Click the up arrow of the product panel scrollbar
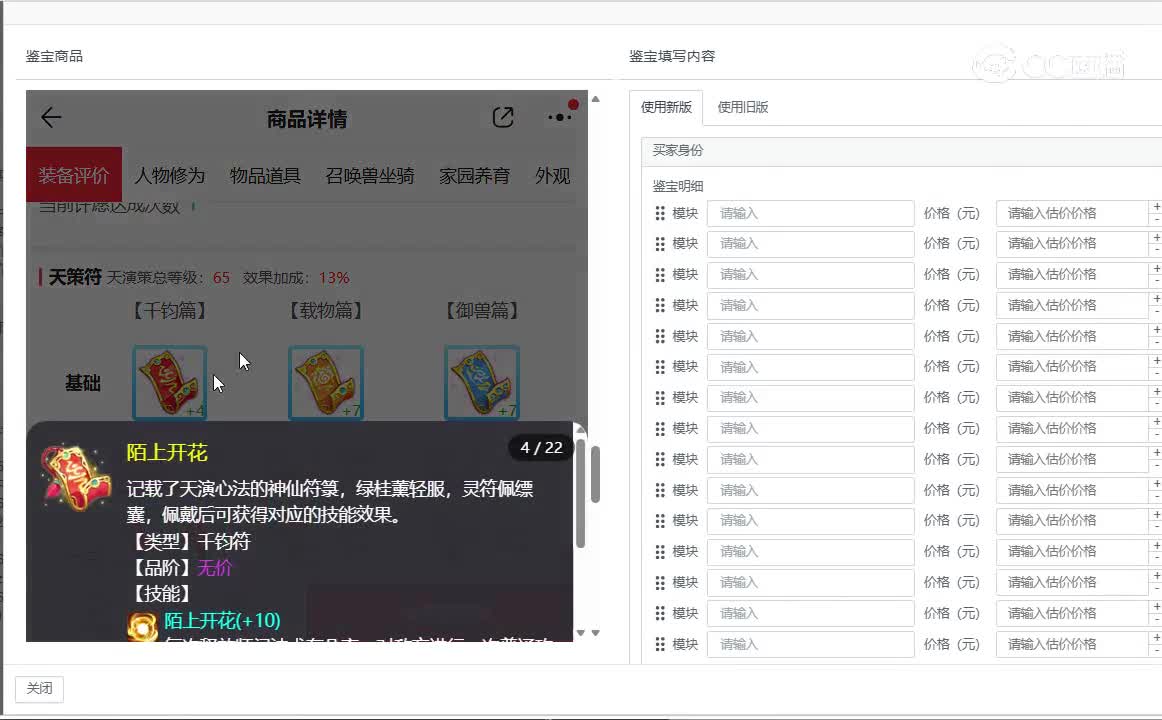 point(595,99)
